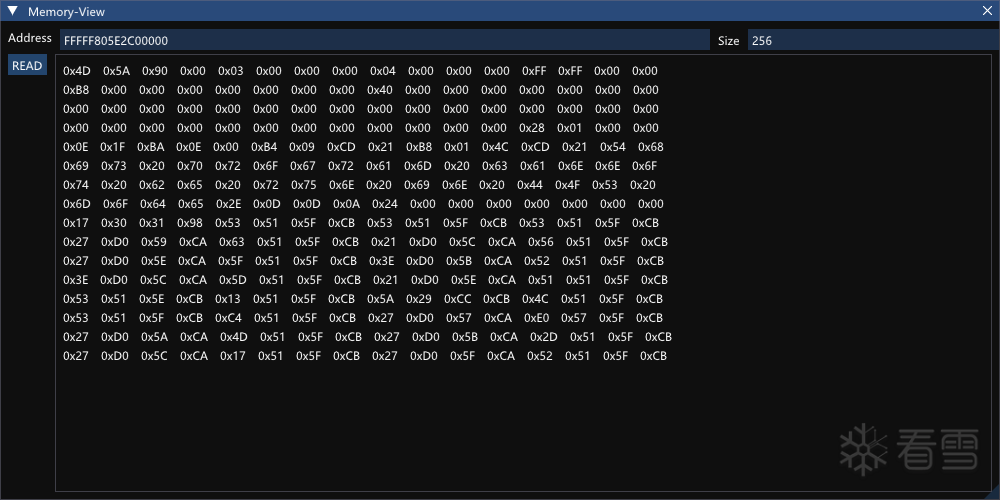The height and width of the screenshot is (500, 1000).
Task: Select the byte value 0x03
Action: 231,71
